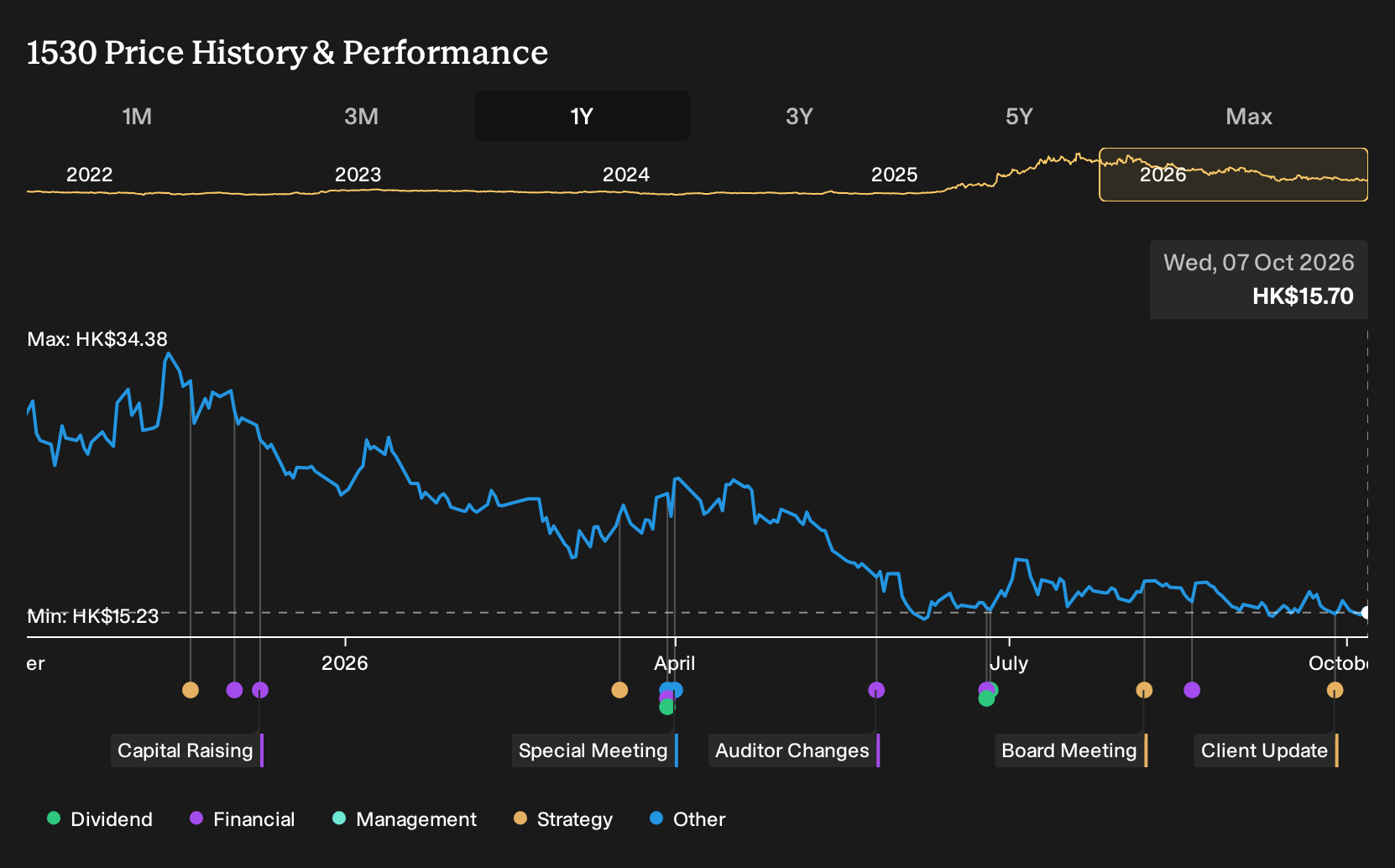
Task: Click the white current-price endpoint dot
Action: coord(1366,613)
